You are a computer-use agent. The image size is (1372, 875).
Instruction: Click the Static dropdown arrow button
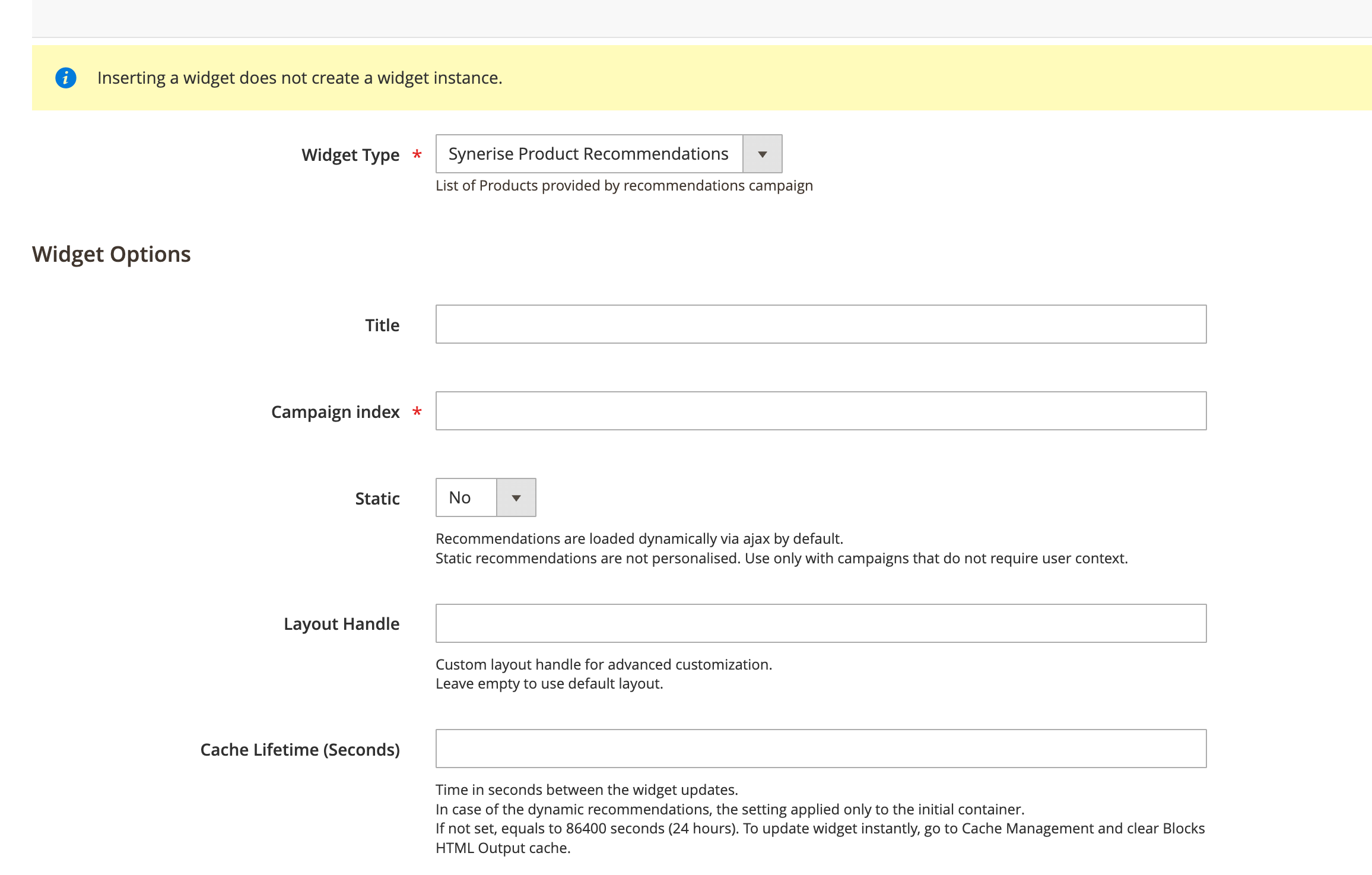516,497
